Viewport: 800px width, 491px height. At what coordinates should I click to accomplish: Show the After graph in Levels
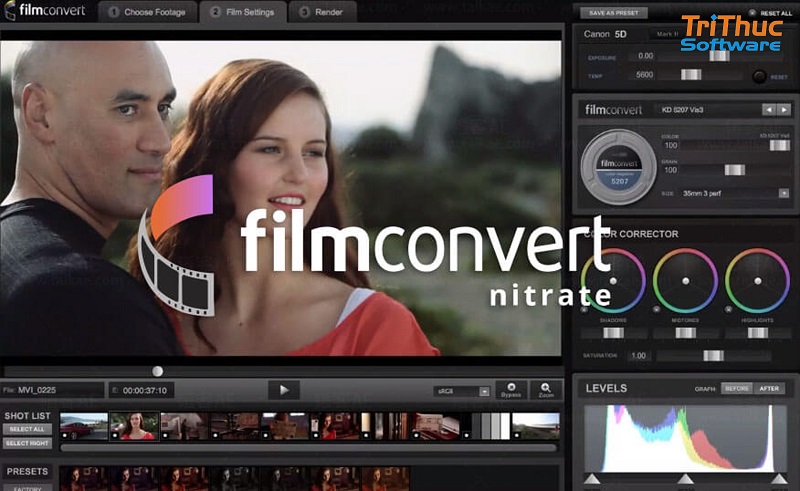[769, 388]
